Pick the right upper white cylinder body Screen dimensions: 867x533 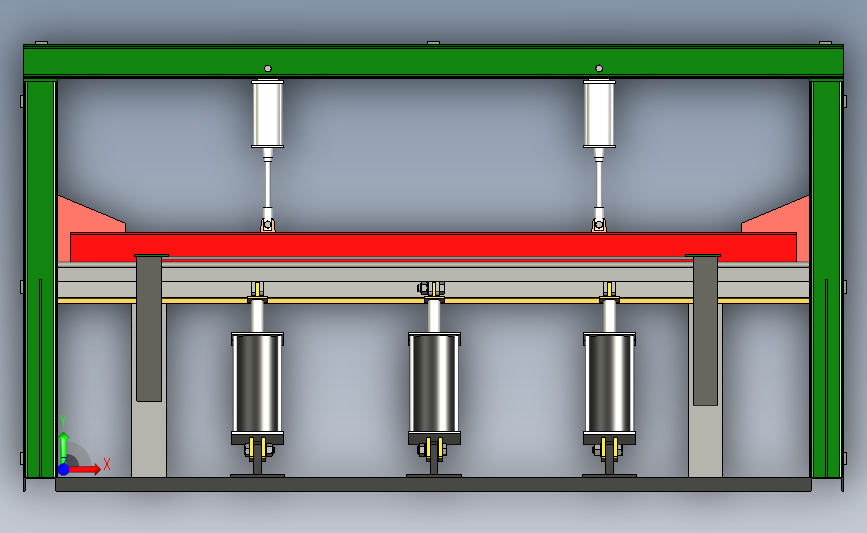point(599,114)
